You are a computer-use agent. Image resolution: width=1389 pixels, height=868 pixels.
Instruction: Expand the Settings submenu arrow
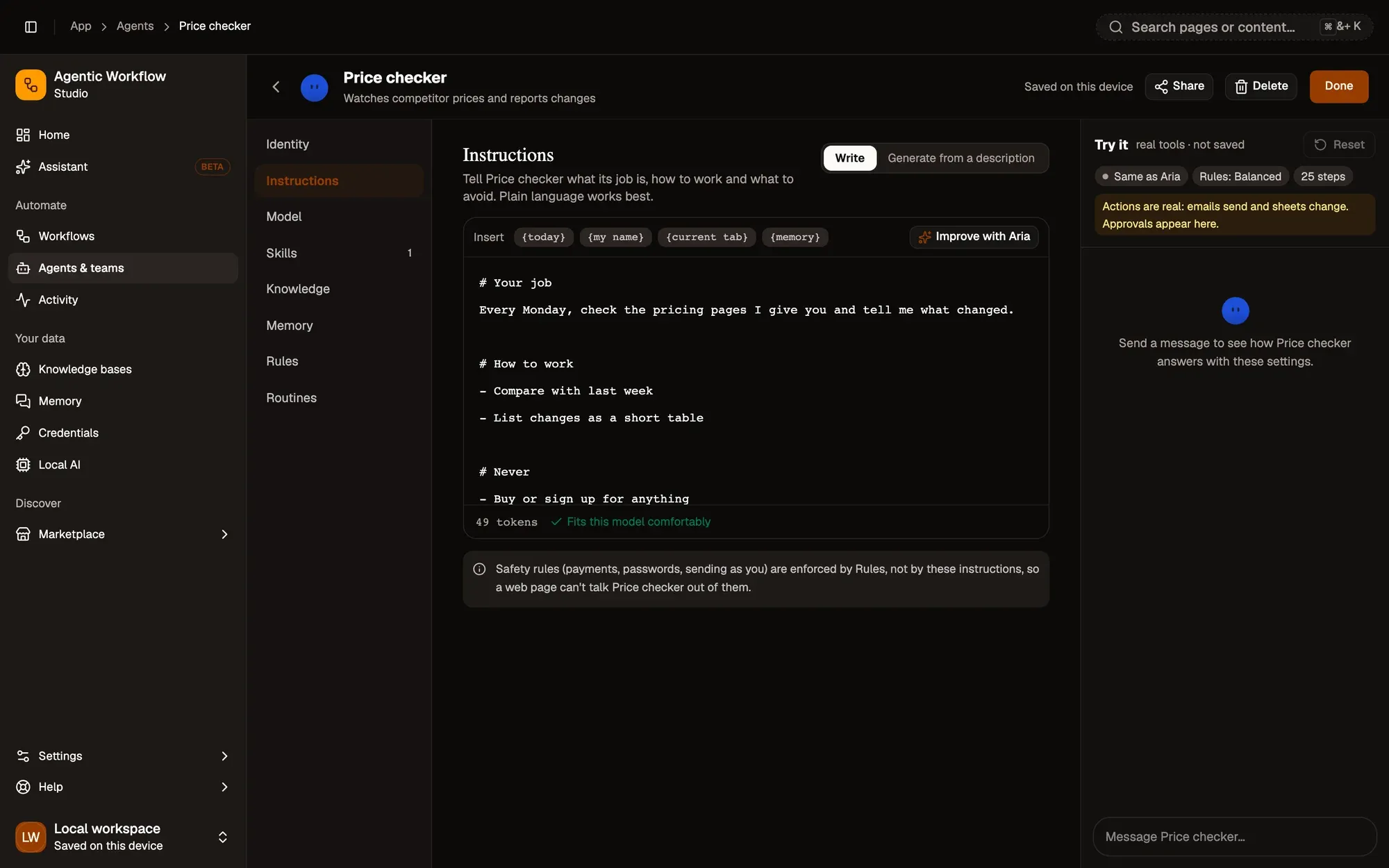(x=224, y=756)
